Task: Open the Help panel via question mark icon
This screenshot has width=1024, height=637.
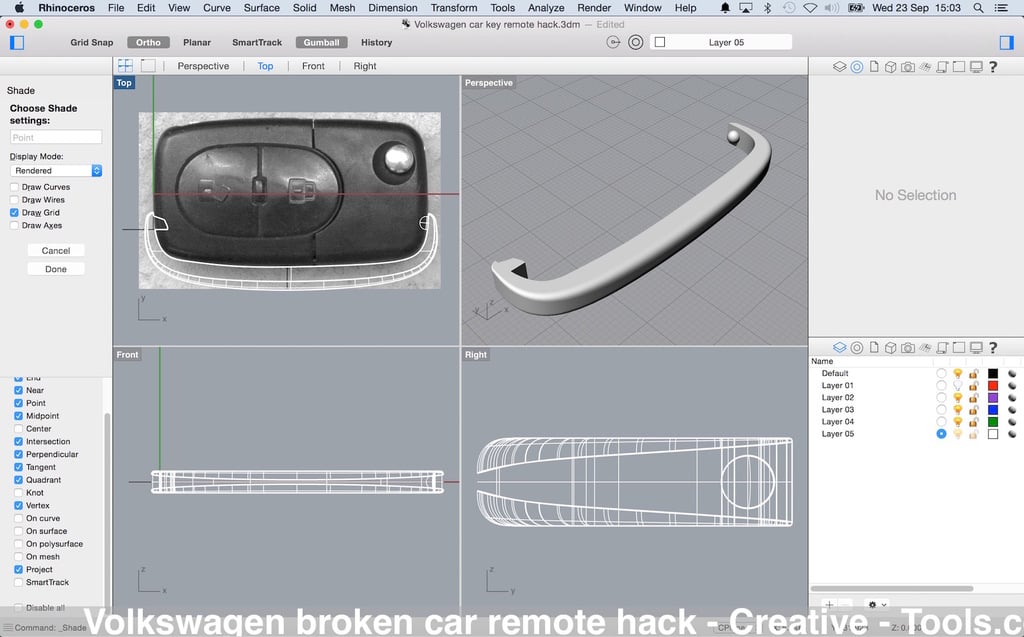Action: click(993, 66)
